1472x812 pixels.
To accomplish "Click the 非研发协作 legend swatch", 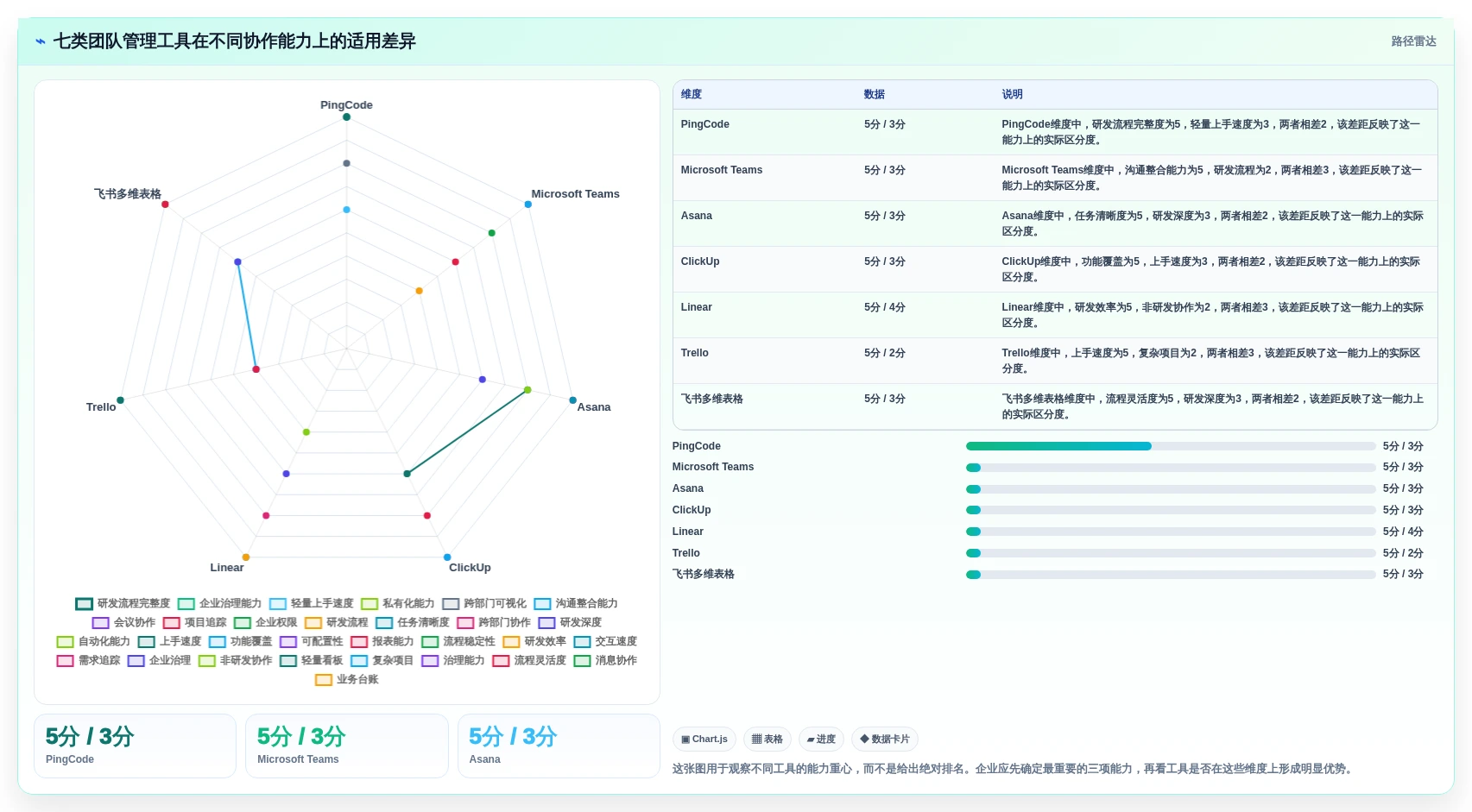I will pos(206,661).
